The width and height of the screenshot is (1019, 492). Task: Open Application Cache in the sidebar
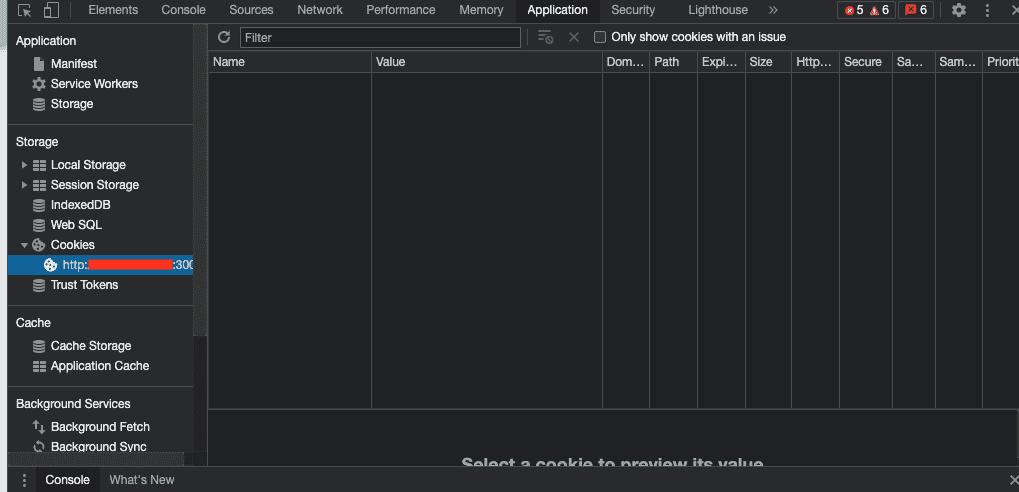[x=100, y=366]
